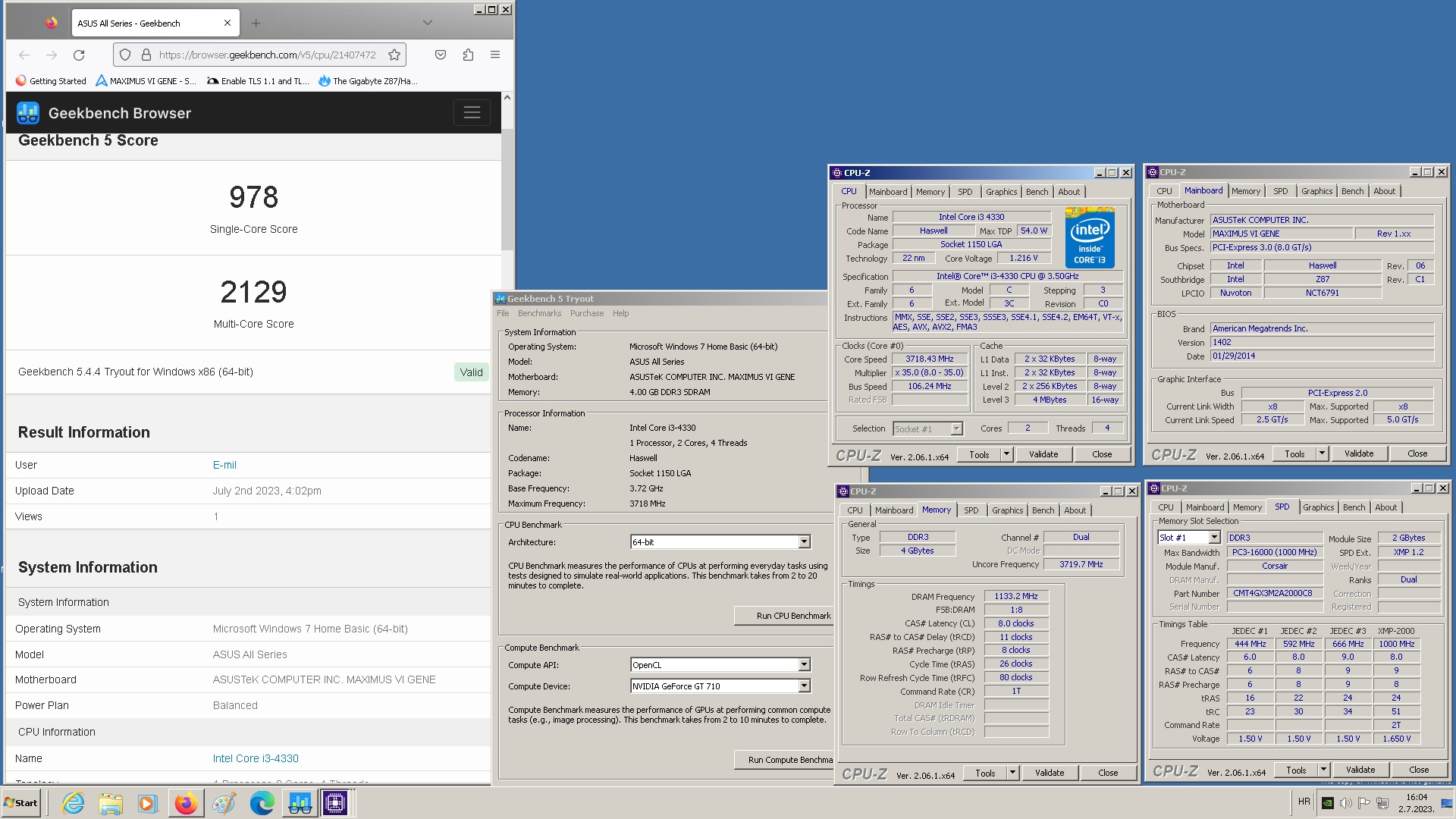Open Action Center flag tray icon
The image size is (1456, 819).
(x=1364, y=803)
